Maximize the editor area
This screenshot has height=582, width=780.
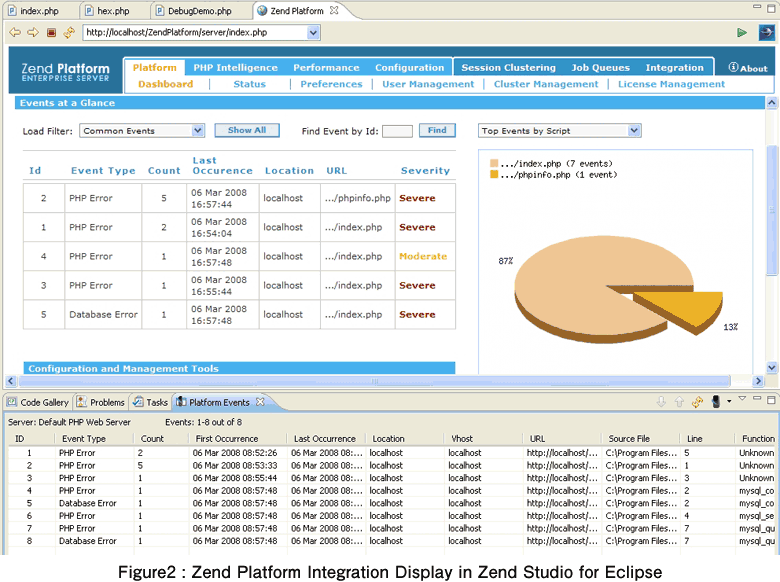pyautogui.click(x=771, y=7)
